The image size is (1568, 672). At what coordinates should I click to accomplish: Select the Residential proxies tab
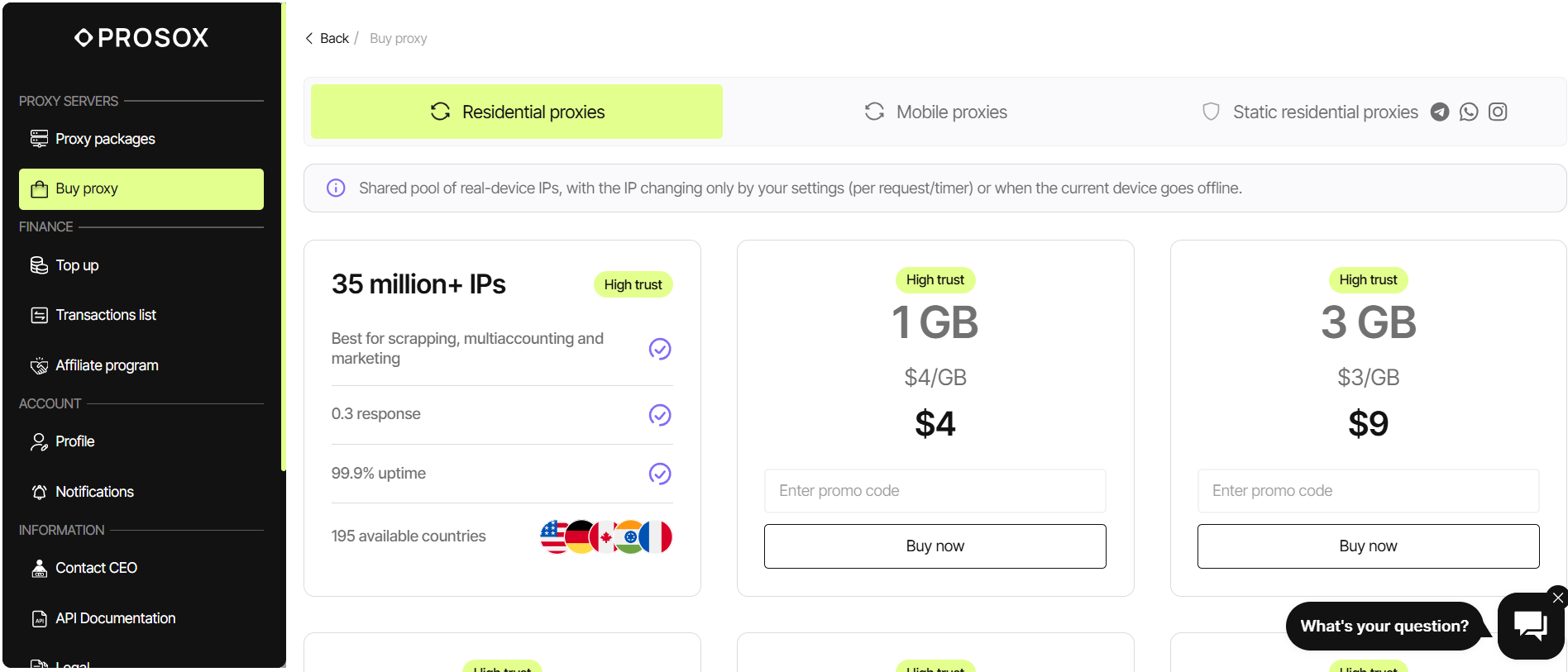point(517,112)
